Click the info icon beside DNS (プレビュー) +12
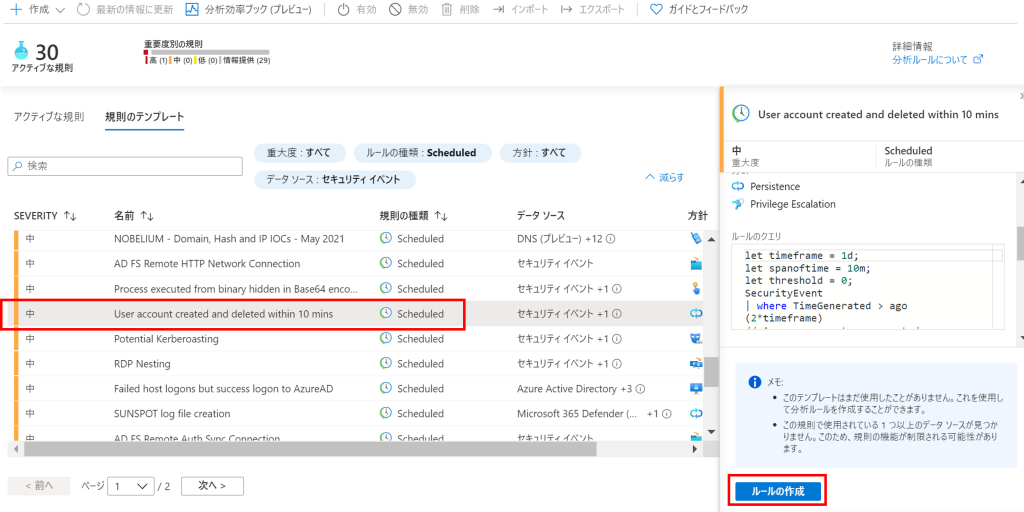Screen dimensions: 1024x512 (x=610, y=239)
